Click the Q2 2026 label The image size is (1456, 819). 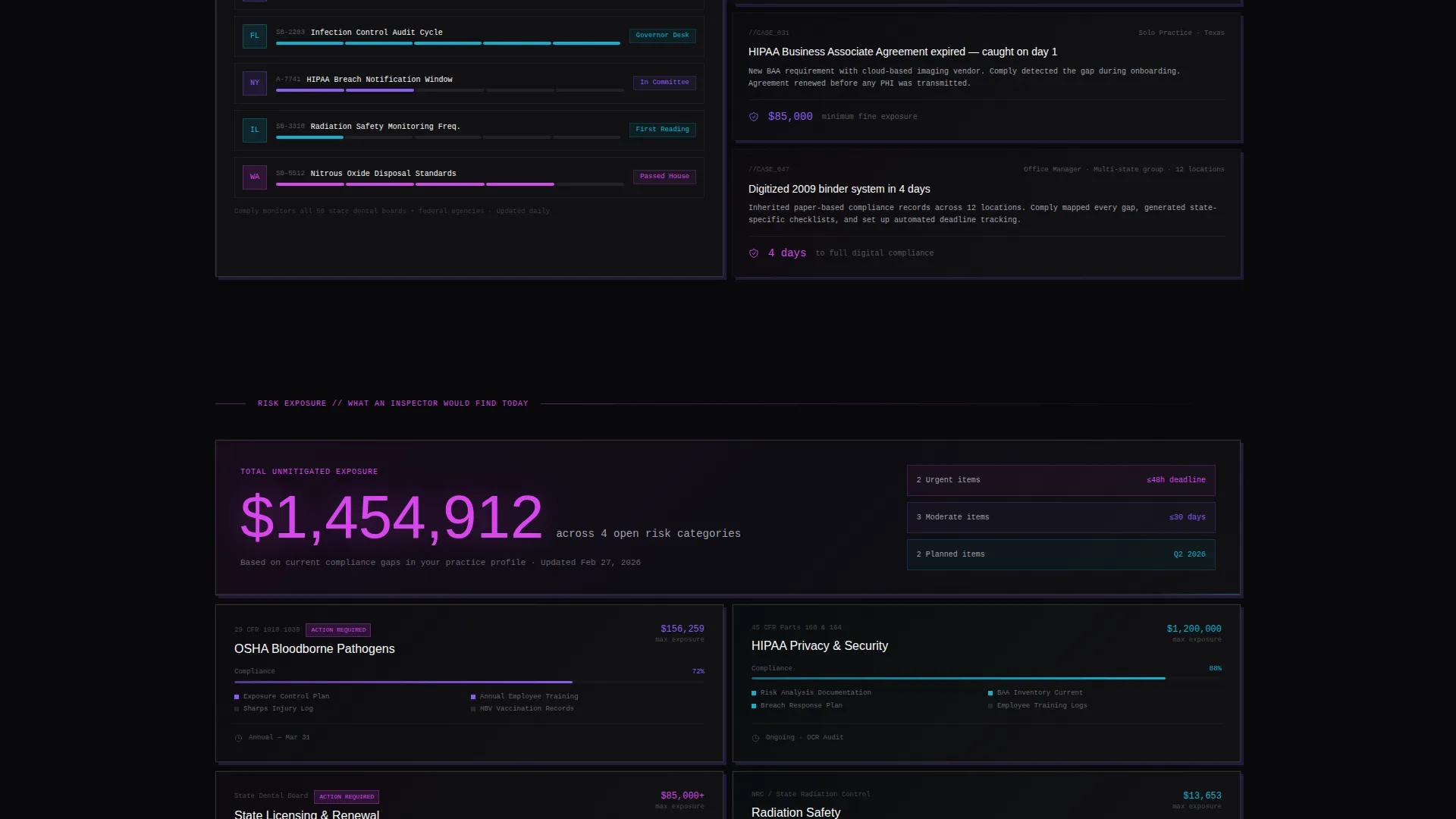1189,554
